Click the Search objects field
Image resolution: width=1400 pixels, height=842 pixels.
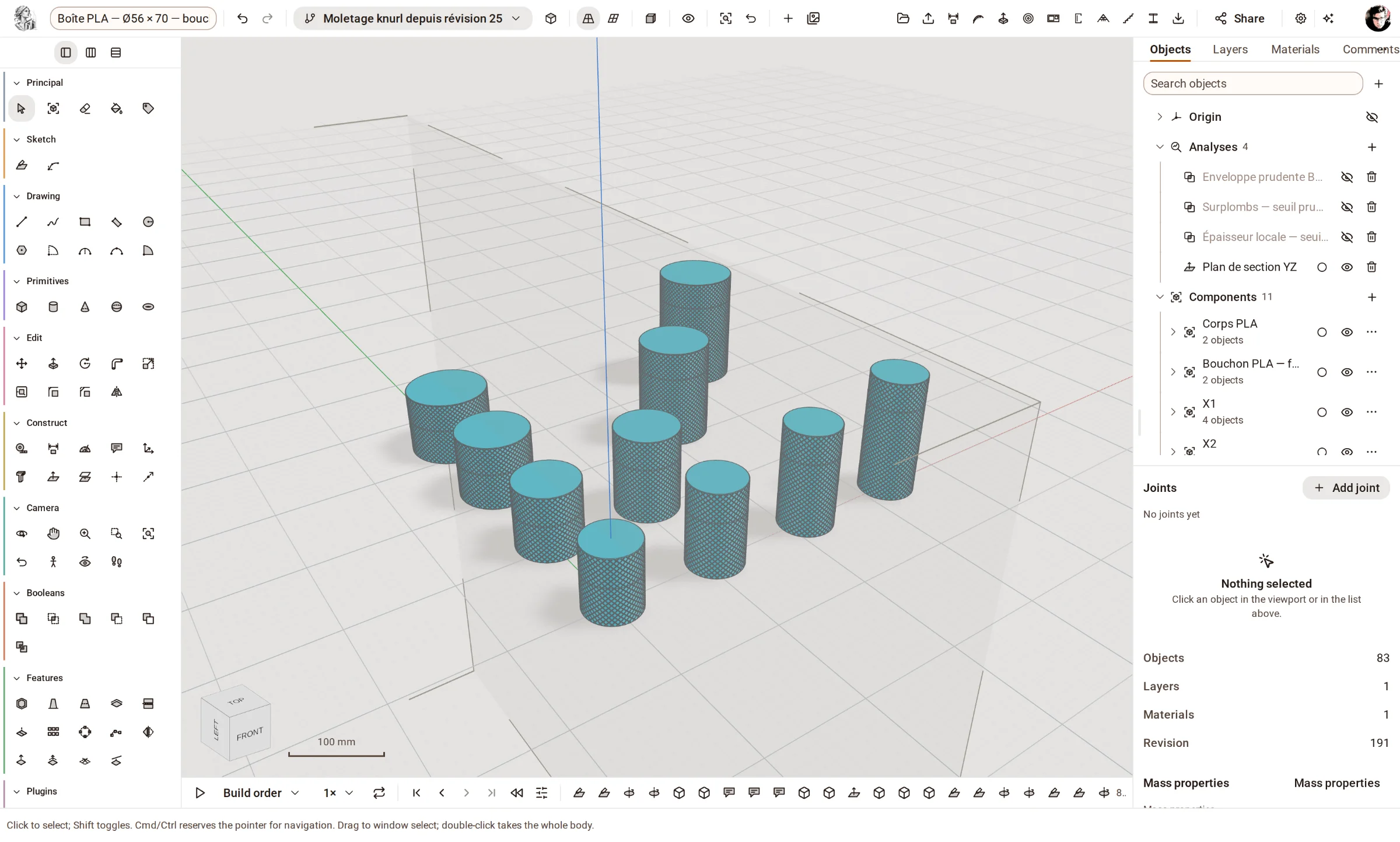[x=1252, y=83]
